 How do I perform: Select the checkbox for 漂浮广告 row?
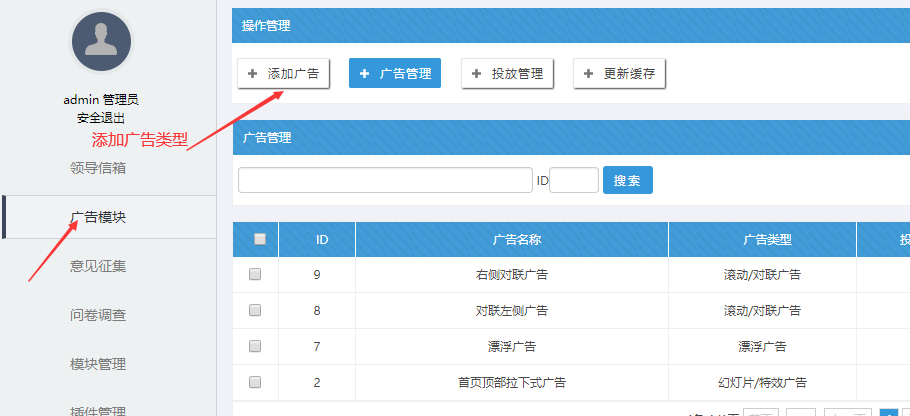pyautogui.click(x=255, y=346)
